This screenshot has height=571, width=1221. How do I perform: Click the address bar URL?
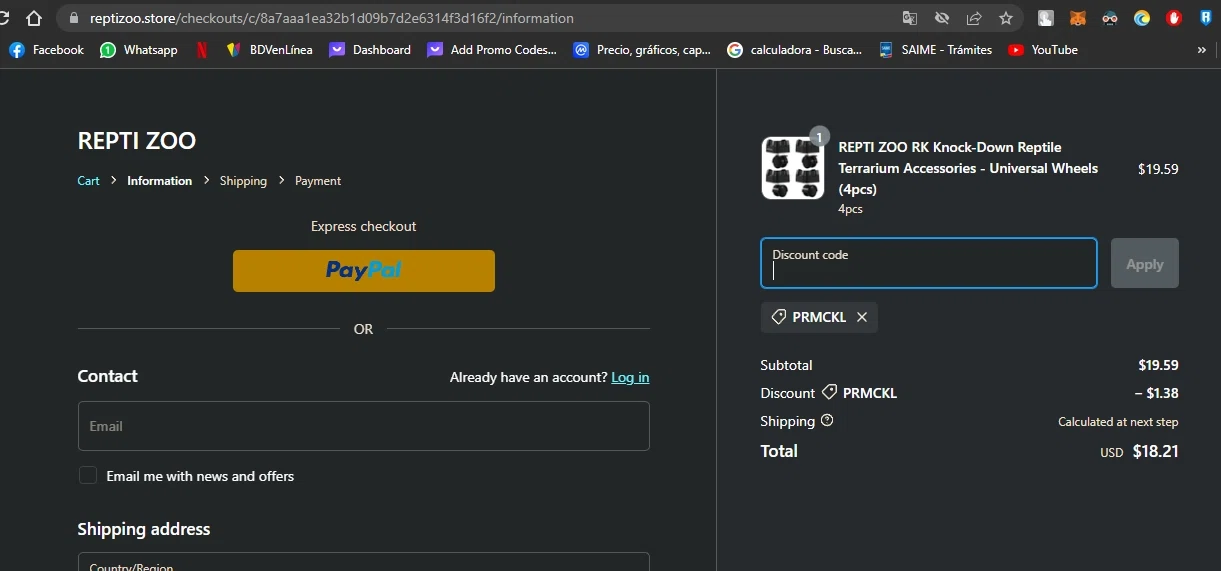coord(332,18)
